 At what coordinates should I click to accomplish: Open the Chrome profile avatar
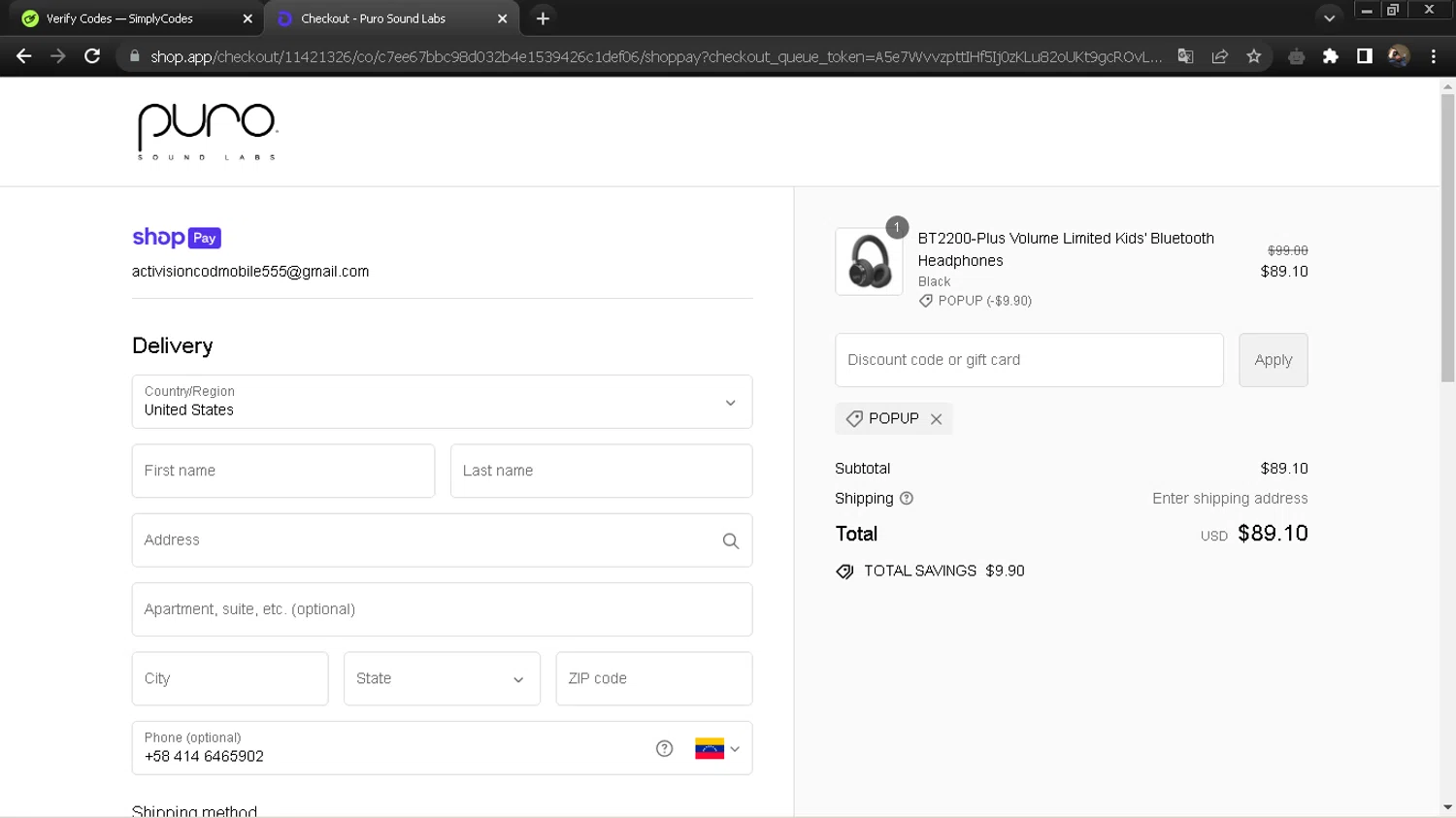click(1399, 56)
